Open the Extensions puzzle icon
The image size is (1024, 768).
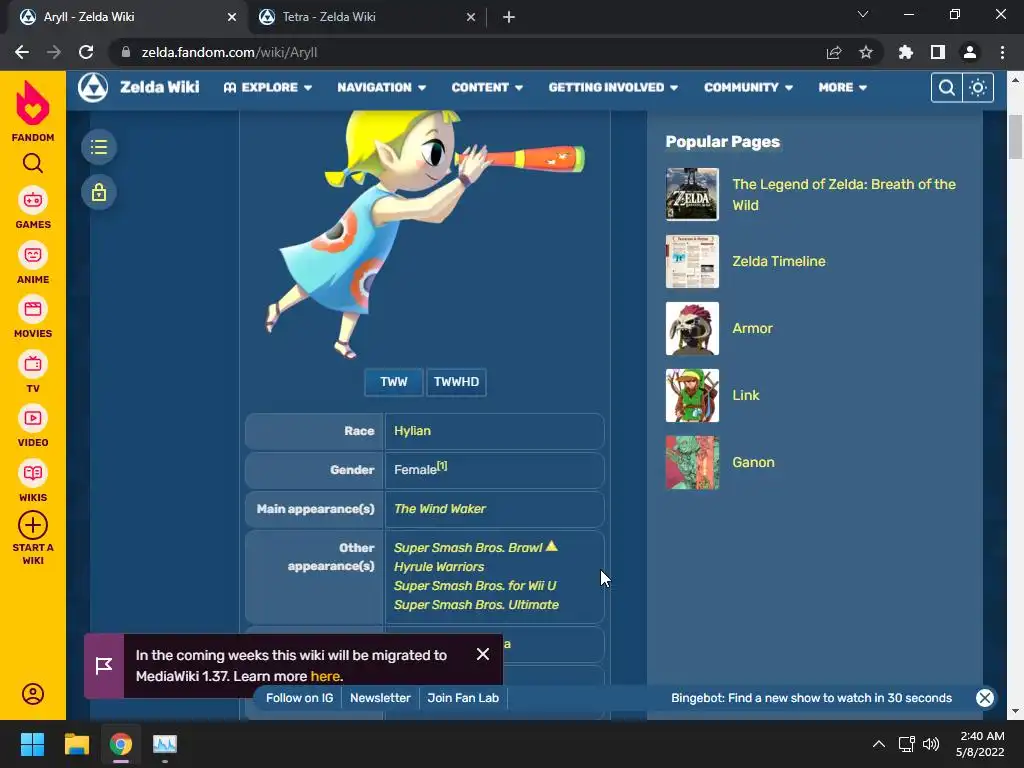(906, 52)
